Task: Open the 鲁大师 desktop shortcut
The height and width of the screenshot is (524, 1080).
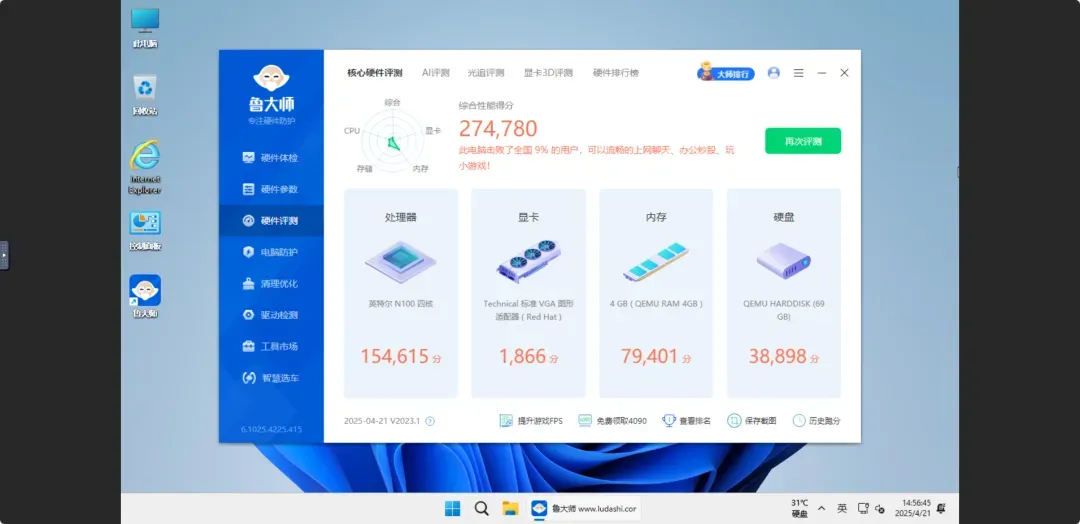Action: 145,296
